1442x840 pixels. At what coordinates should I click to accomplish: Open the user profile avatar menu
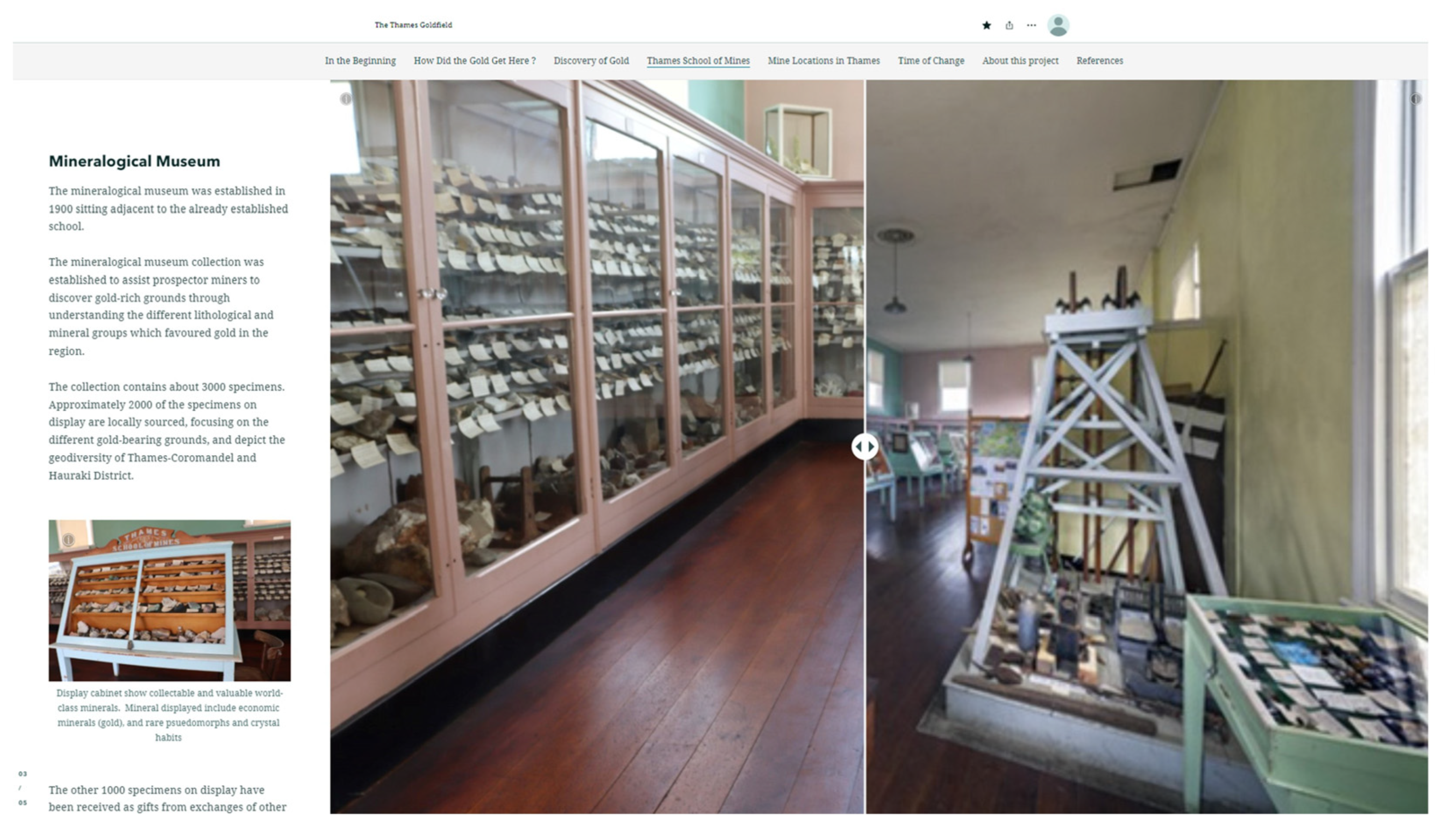click(1058, 25)
